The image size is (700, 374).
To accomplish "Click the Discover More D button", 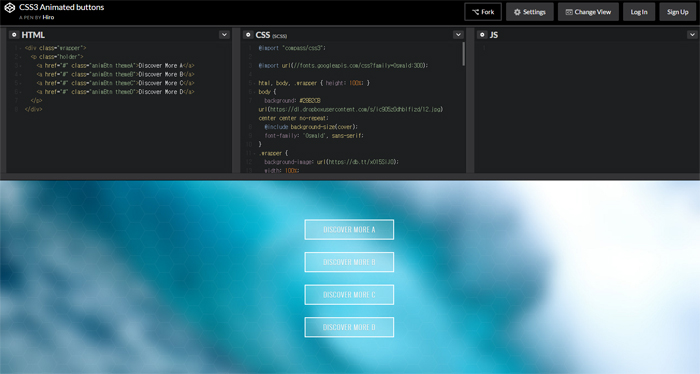I will 349,327.
